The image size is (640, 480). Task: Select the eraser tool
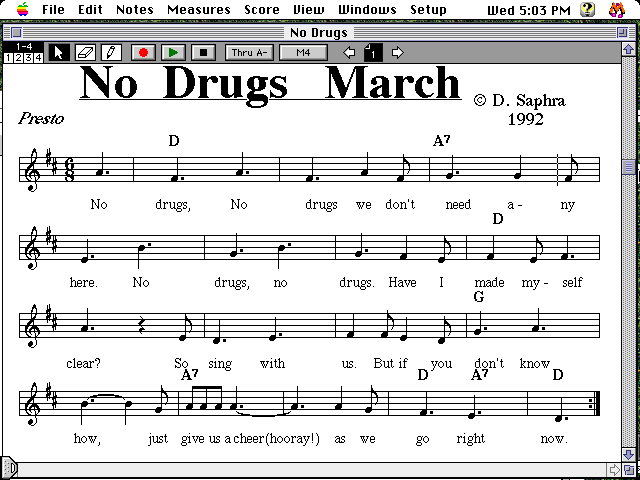(x=85, y=53)
